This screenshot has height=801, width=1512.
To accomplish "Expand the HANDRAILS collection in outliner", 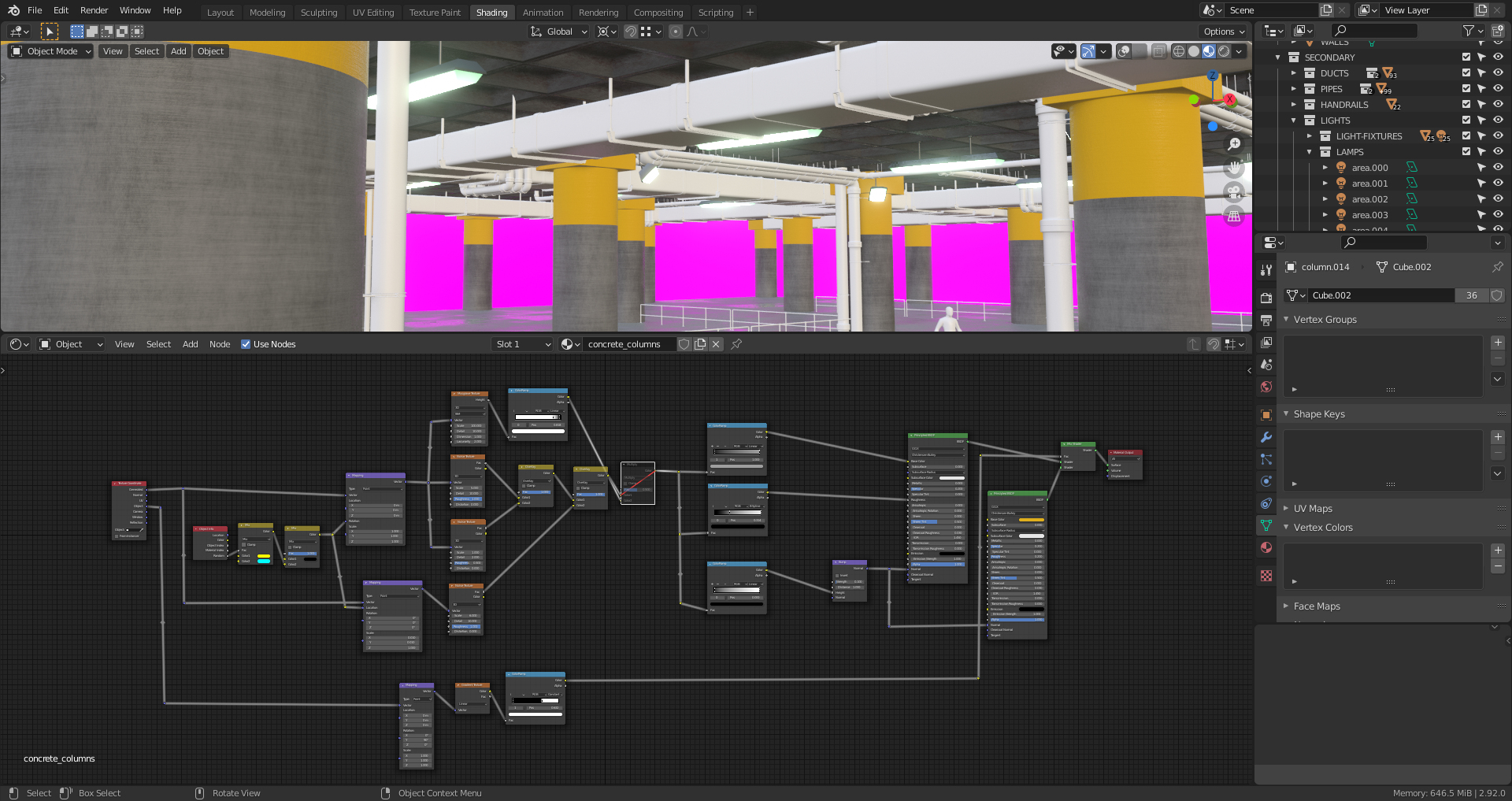I will click(1293, 105).
